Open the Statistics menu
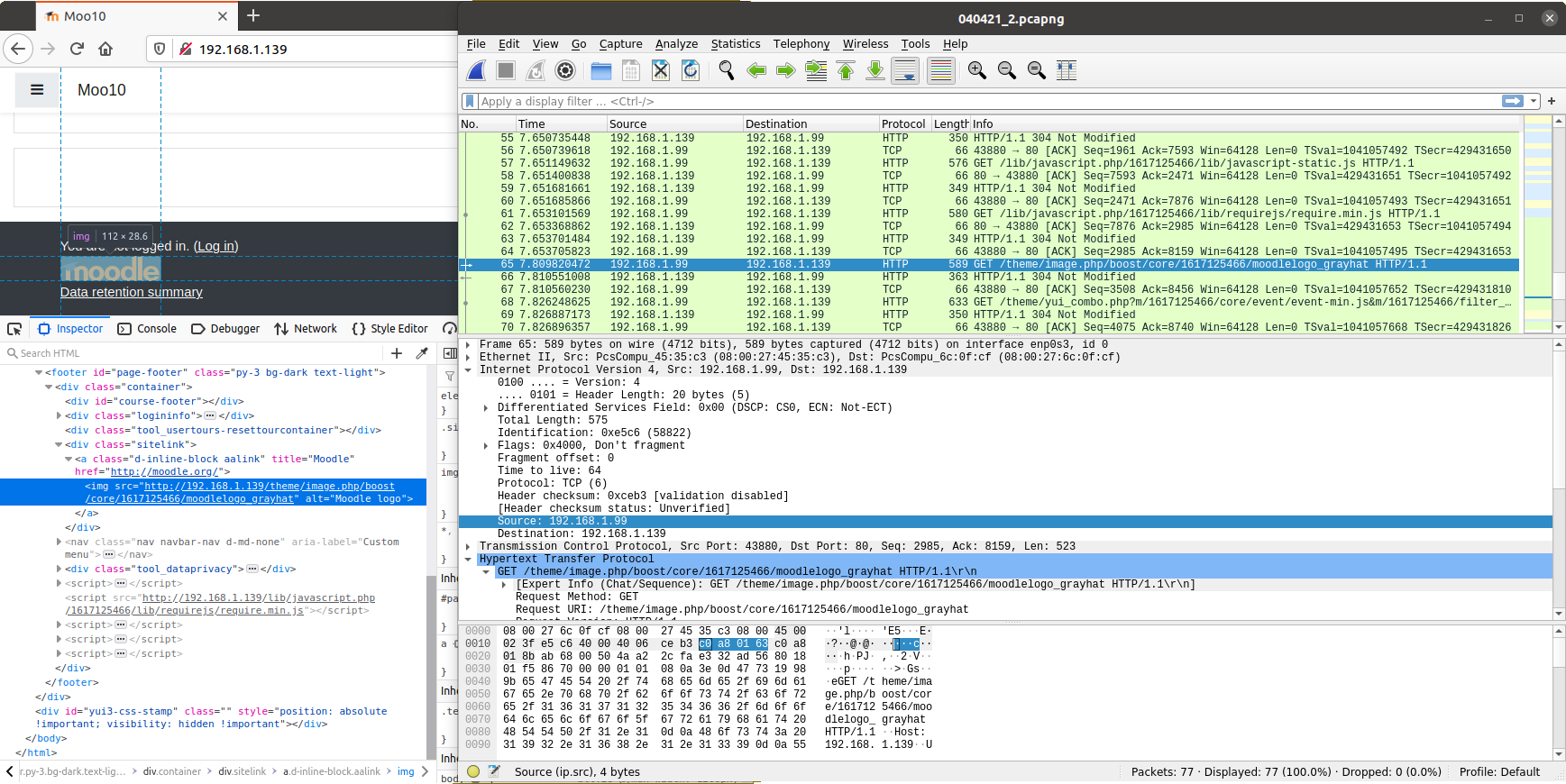This screenshot has height=784, width=1566. [x=736, y=43]
